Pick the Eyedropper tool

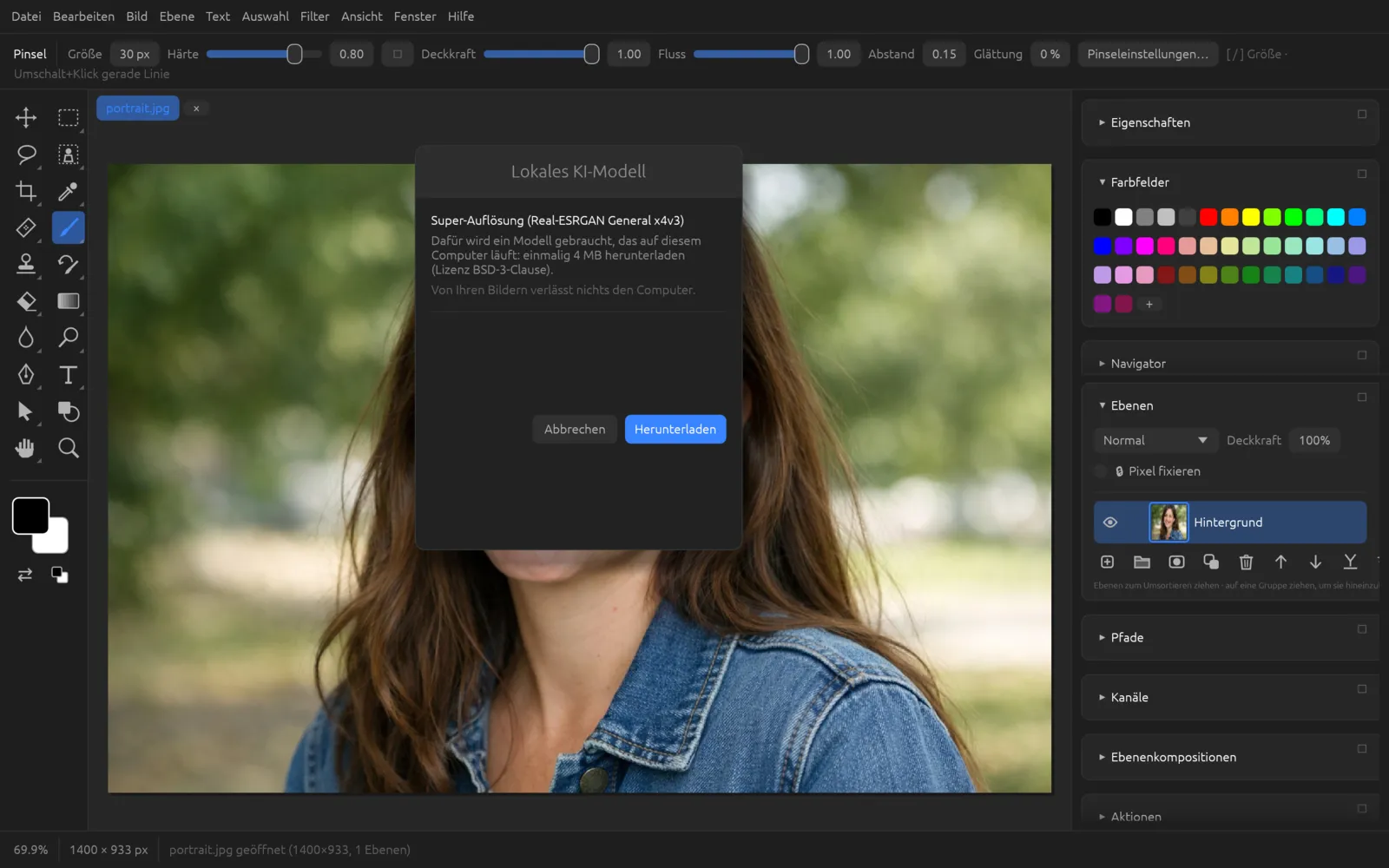coord(68,191)
